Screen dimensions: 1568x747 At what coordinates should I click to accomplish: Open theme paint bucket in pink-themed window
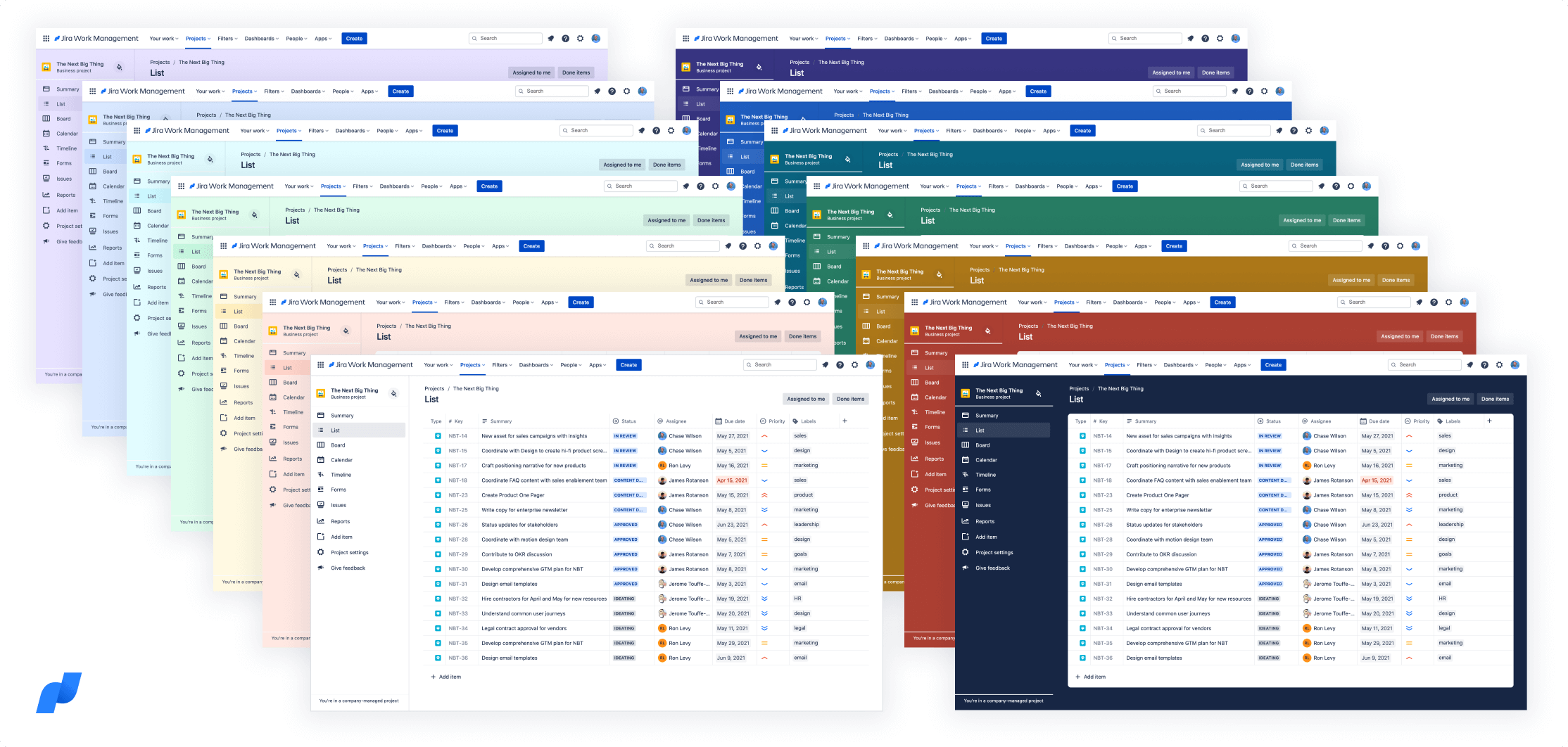tap(346, 331)
